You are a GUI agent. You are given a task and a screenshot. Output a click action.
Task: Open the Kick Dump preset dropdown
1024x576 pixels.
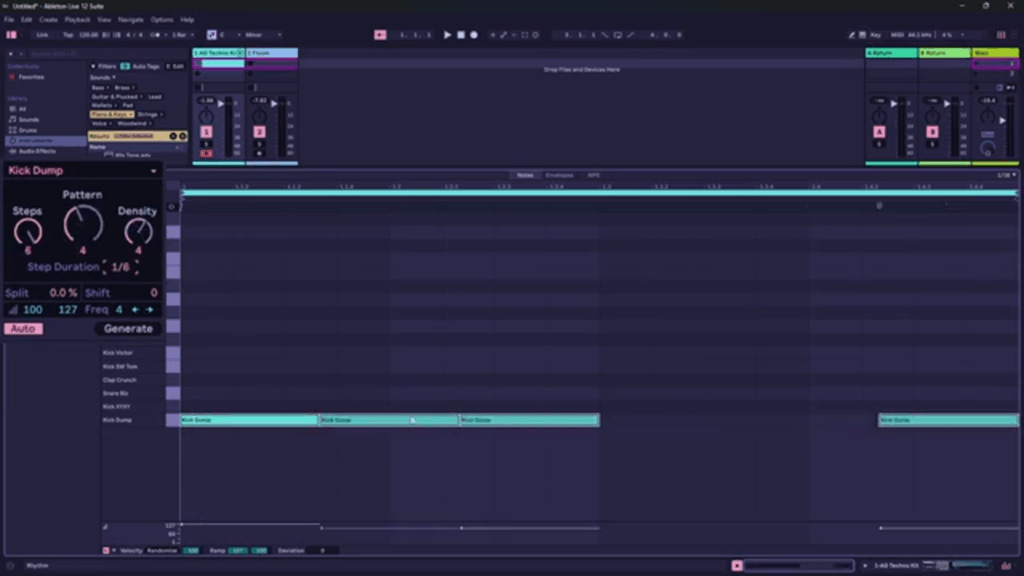[154, 170]
